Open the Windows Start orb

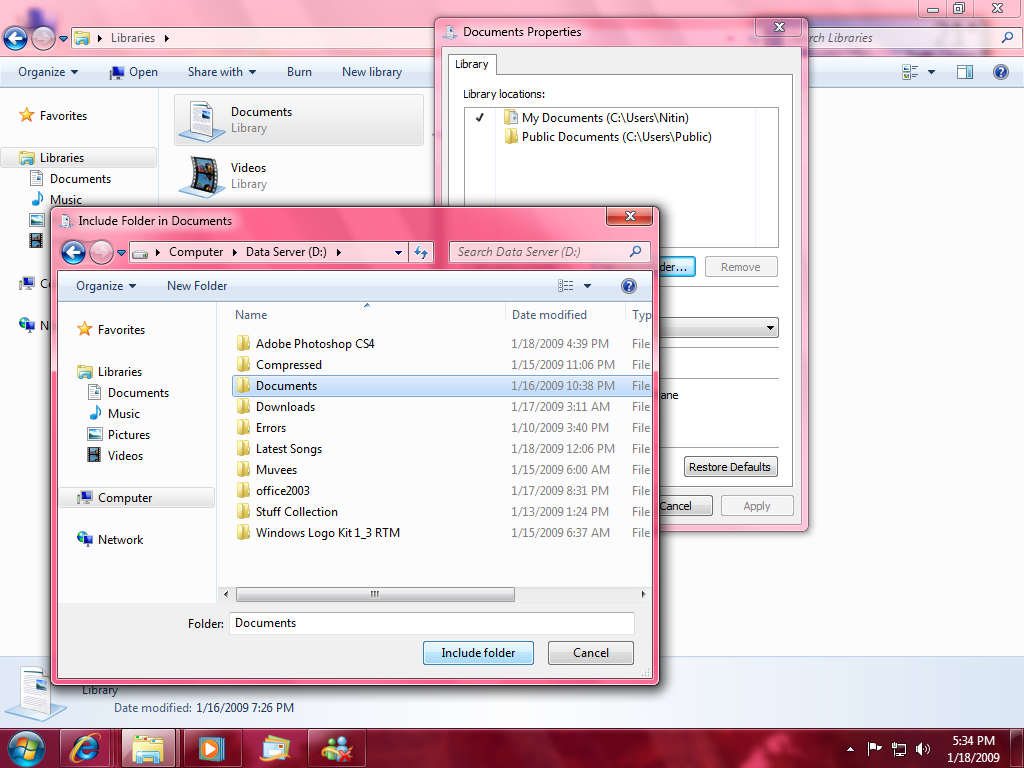[x=27, y=747]
